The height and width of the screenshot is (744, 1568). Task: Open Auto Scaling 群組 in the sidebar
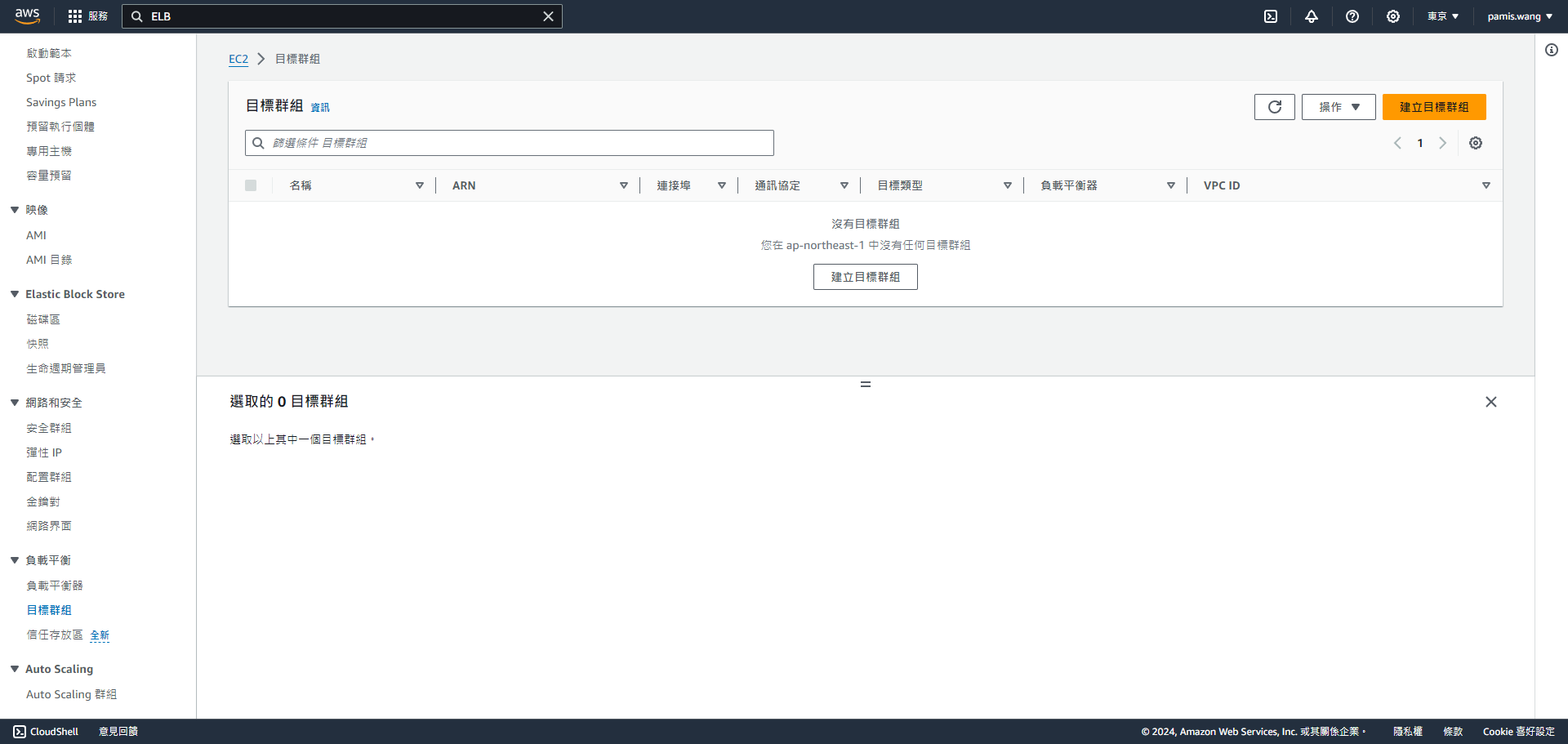tap(71, 694)
